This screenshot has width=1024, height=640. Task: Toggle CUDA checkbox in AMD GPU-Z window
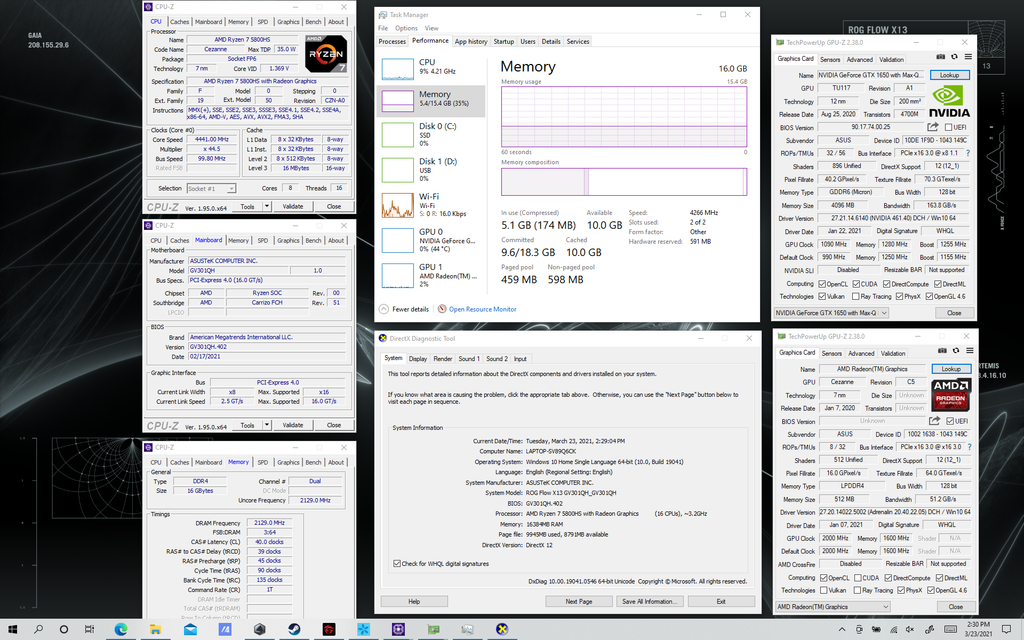(x=857, y=578)
